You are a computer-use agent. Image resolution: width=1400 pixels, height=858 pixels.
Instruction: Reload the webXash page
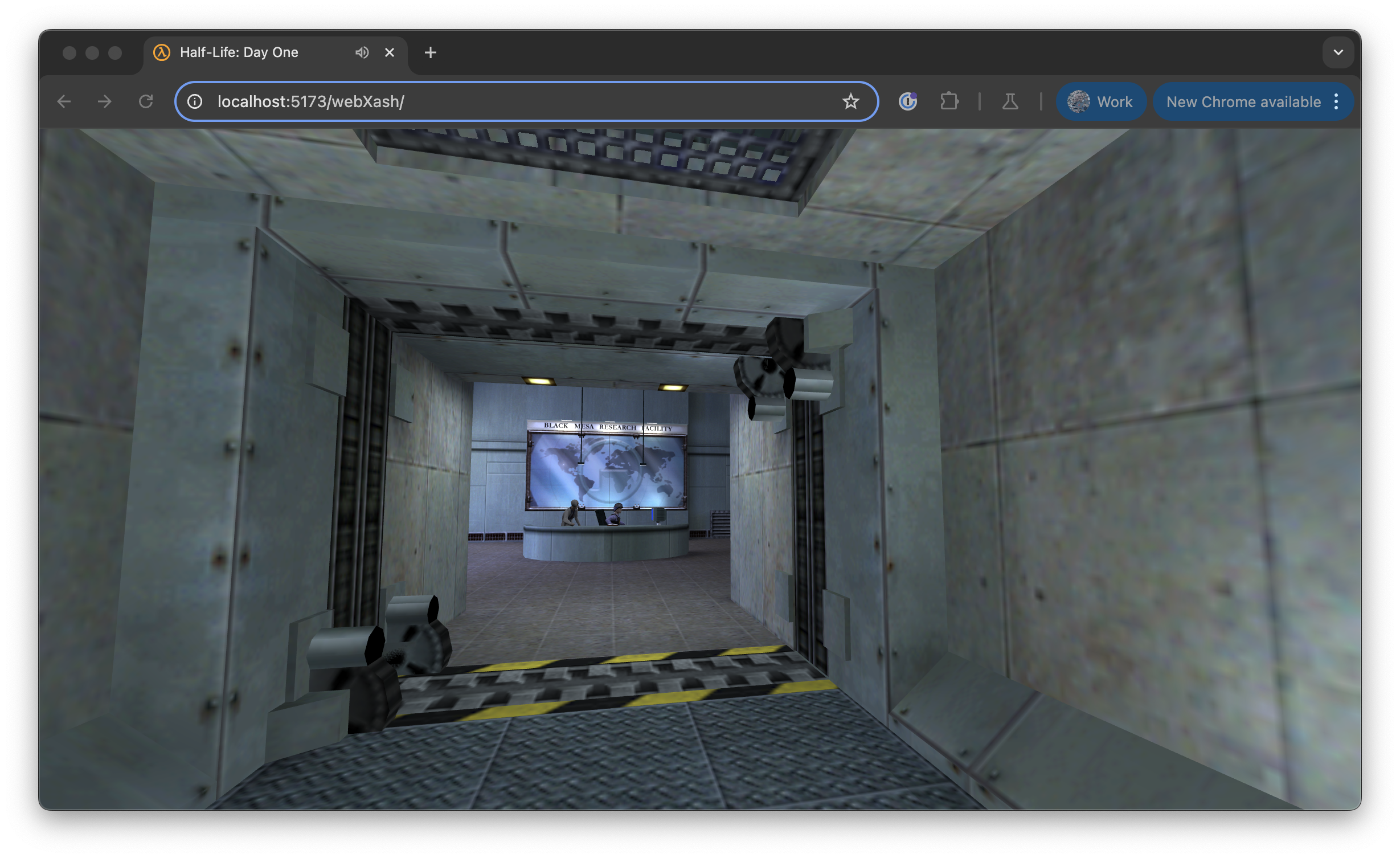pos(146,102)
